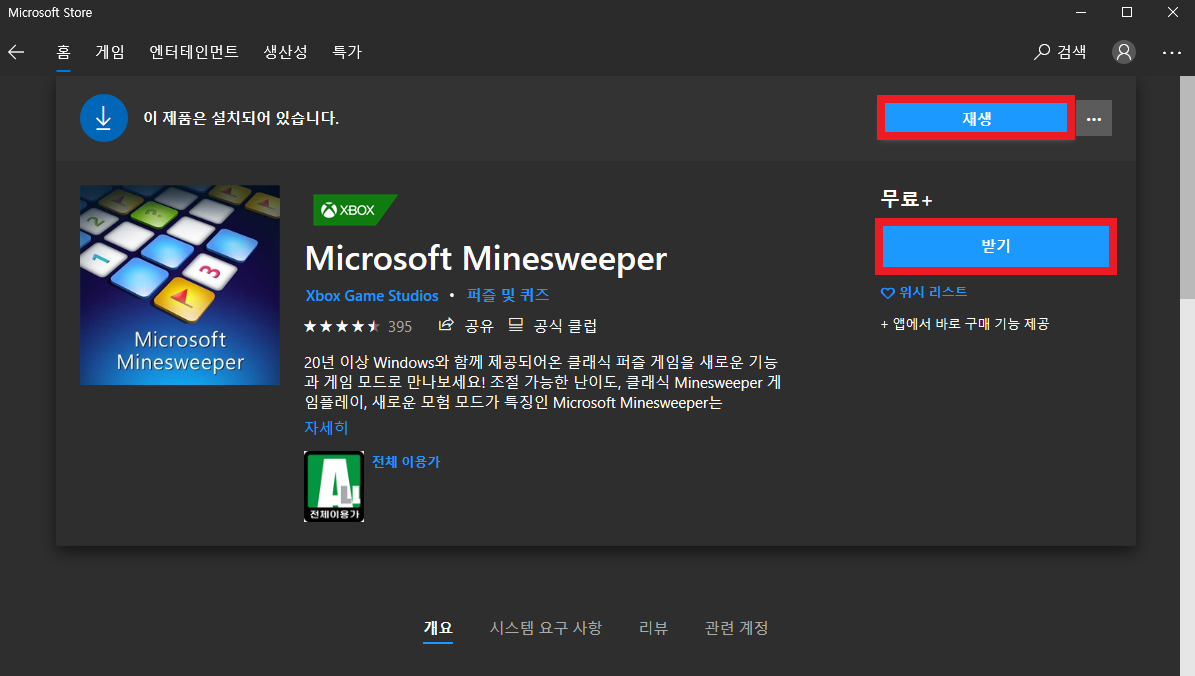Click the 무료+ price text

pos(906,200)
